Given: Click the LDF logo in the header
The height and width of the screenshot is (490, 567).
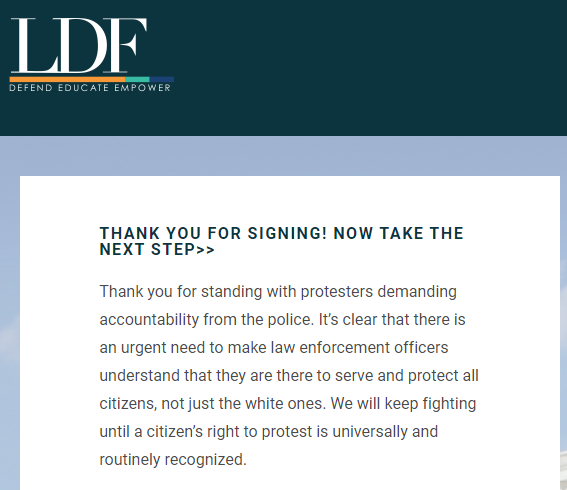Looking at the screenshot, I should pyautogui.click(x=91, y=54).
